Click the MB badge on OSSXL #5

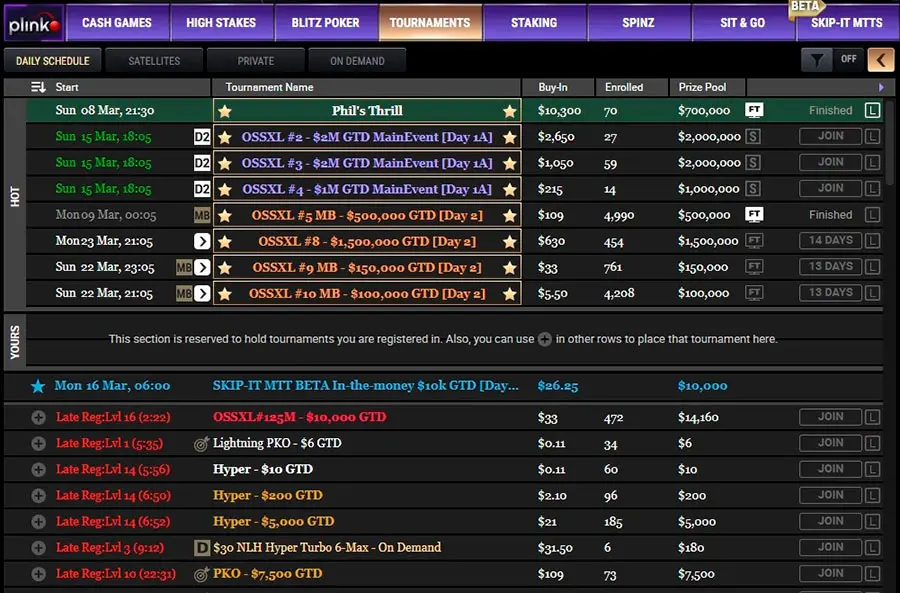pos(200,214)
